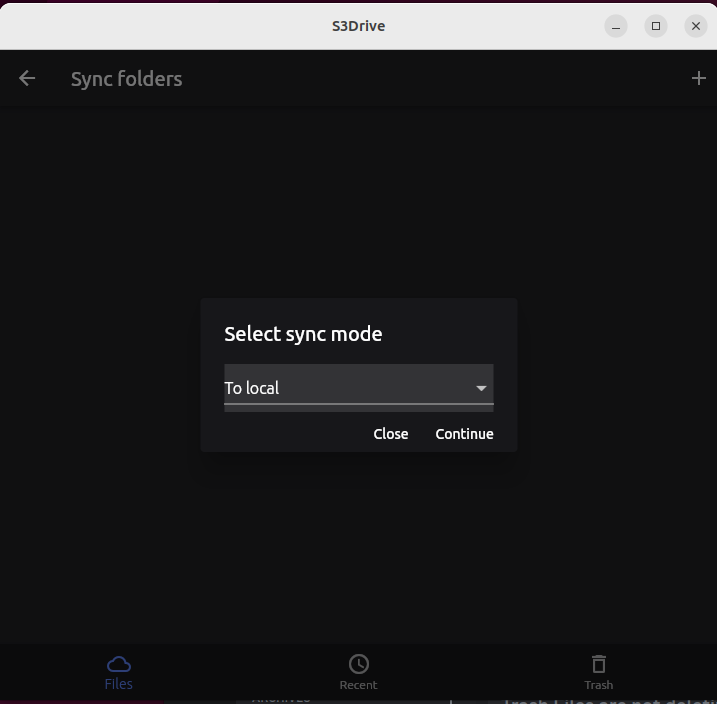Select the 'To local' value text
717x704 pixels.
[252, 388]
